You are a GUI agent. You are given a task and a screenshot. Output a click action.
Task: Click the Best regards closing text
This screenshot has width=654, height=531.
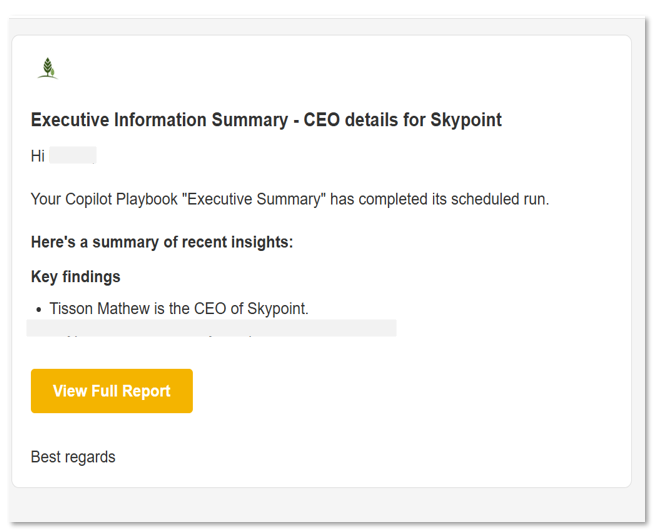click(x=73, y=457)
